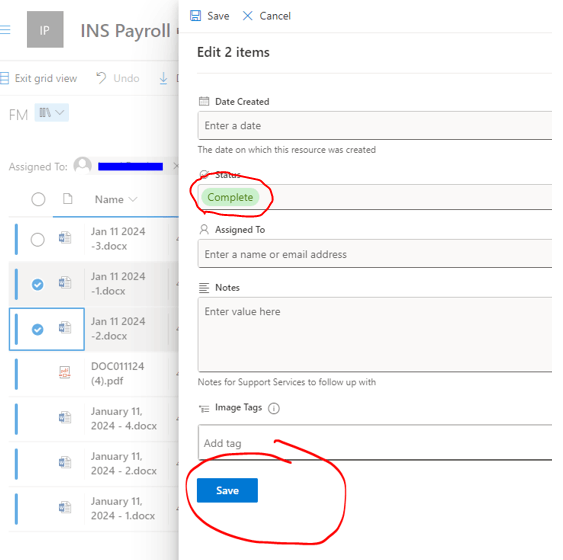The image size is (563, 560).
Task: Click file name Jan 11 2024 -3.docx
Action: [118, 239]
